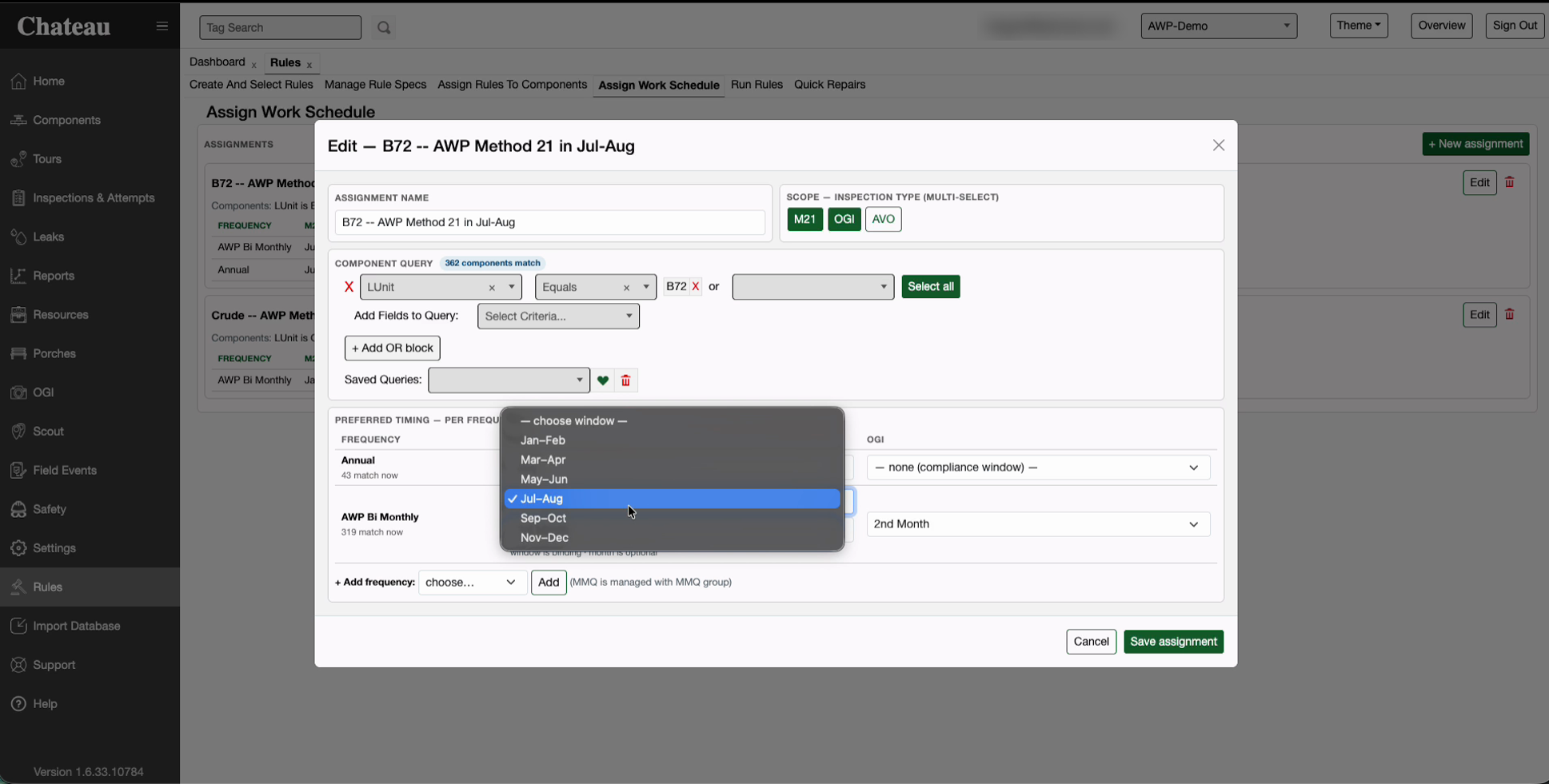Open the Equals operator dropdown

[596, 287]
